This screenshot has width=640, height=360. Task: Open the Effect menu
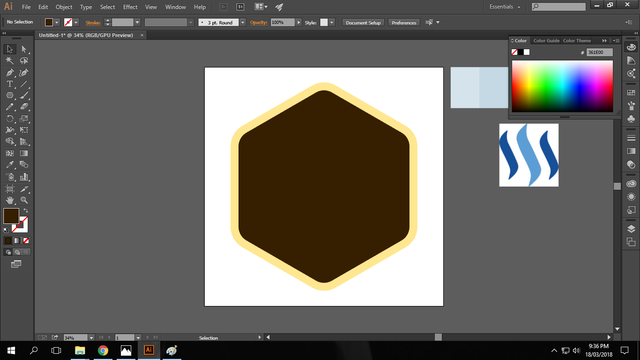(x=130, y=7)
